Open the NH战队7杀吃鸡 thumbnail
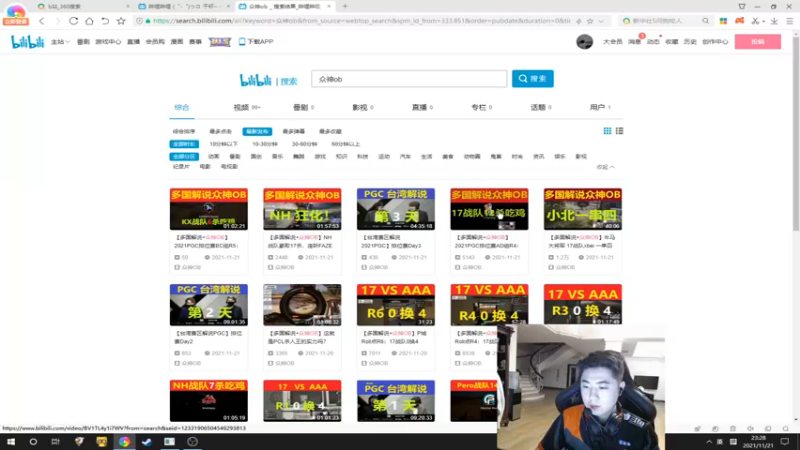The height and width of the screenshot is (450, 800). tap(209, 401)
